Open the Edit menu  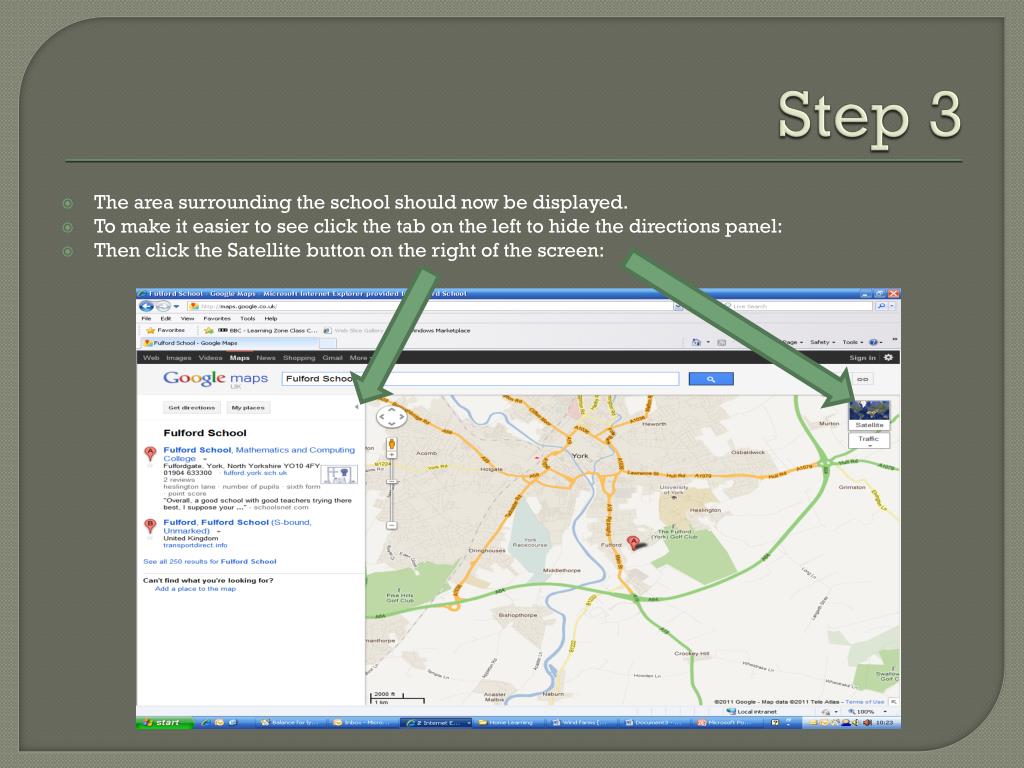coord(166,319)
